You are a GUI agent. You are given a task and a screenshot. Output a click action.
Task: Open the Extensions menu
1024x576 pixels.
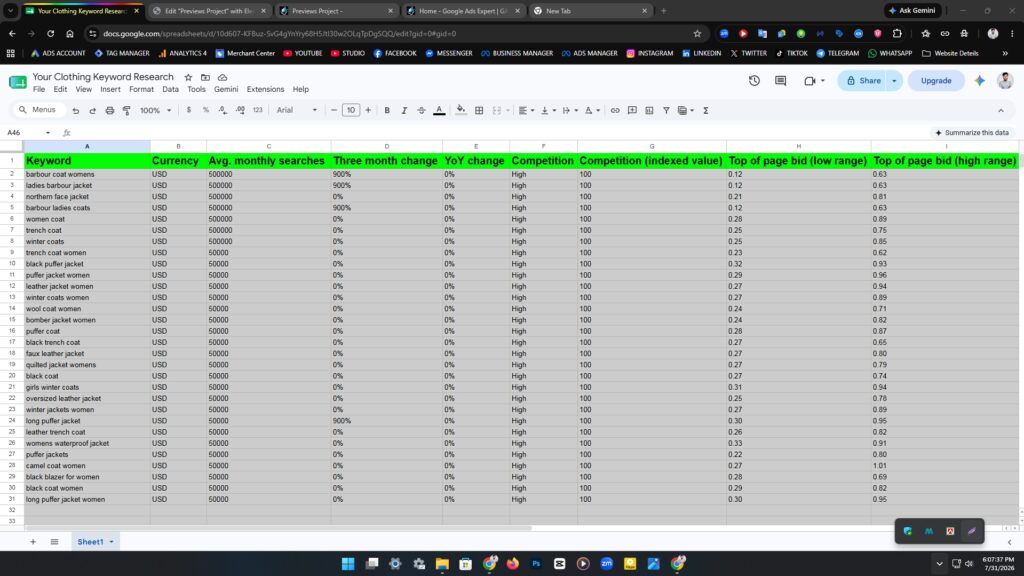coord(265,89)
